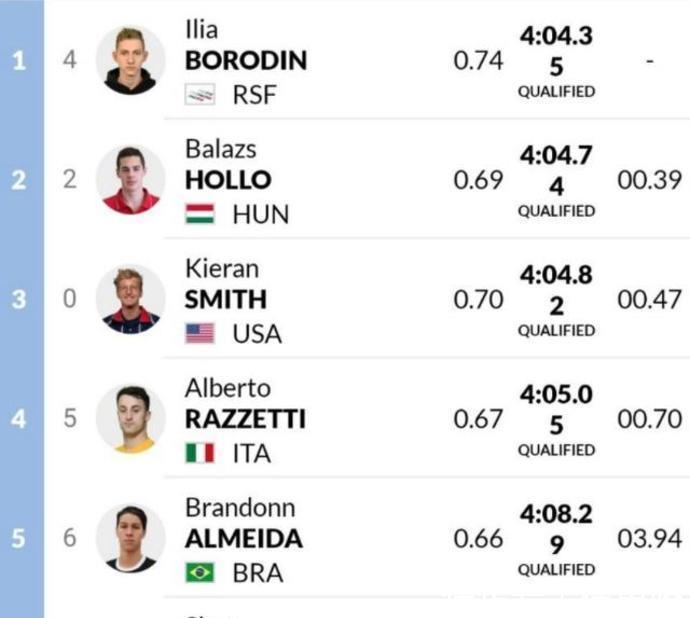690x618 pixels.
Task: Click the USA flag icon
Action: 200,334
